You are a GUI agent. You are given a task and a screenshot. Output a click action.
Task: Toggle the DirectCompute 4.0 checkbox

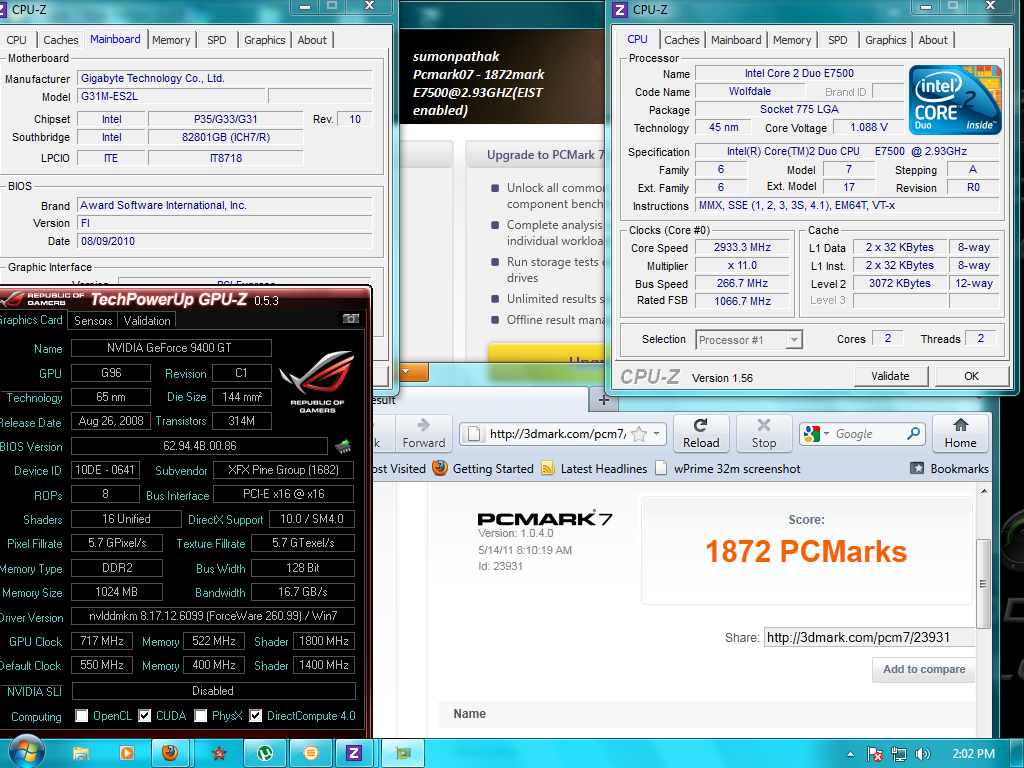pyautogui.click(x=255, y=716)
